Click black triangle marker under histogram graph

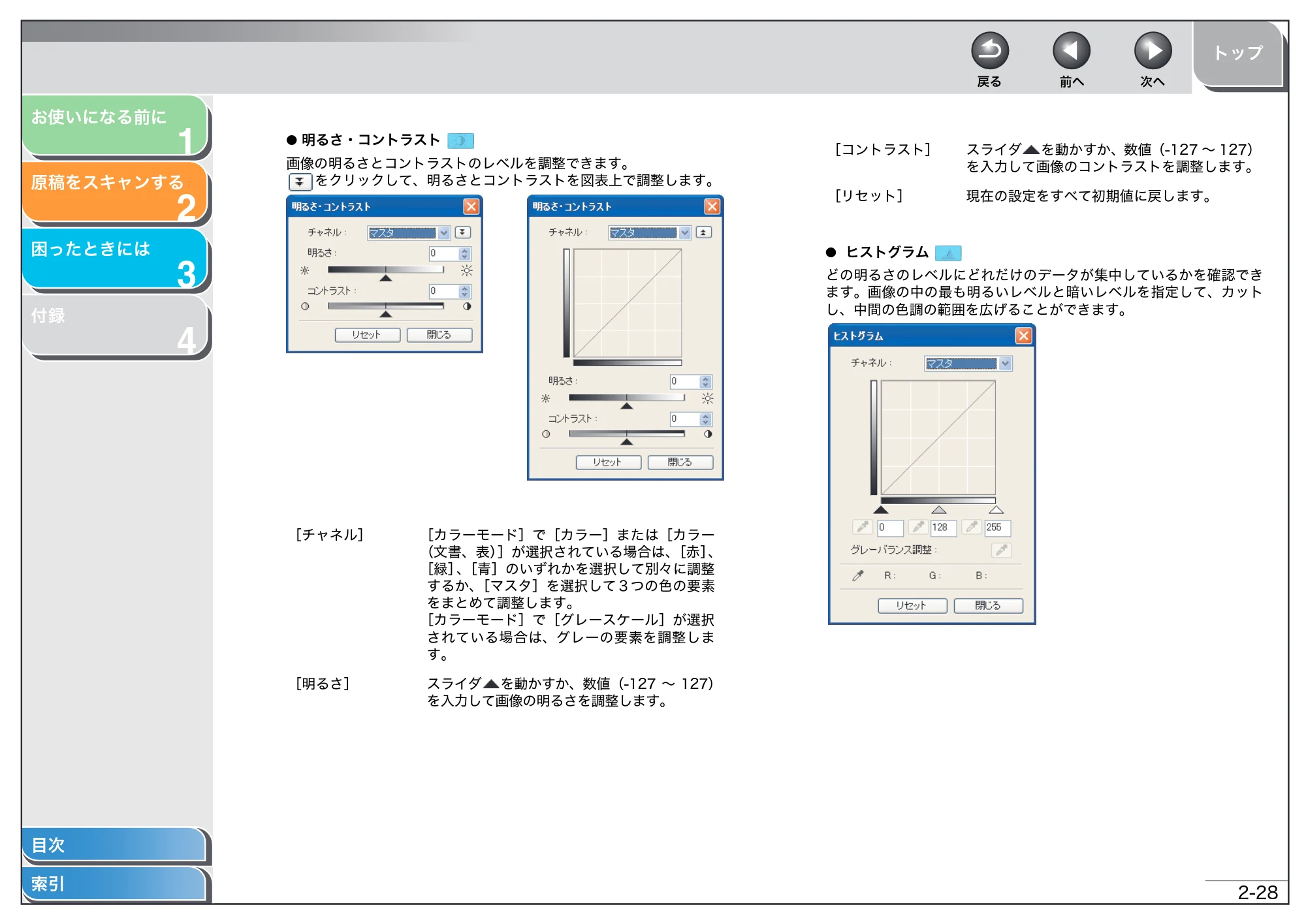pos(881,509)
